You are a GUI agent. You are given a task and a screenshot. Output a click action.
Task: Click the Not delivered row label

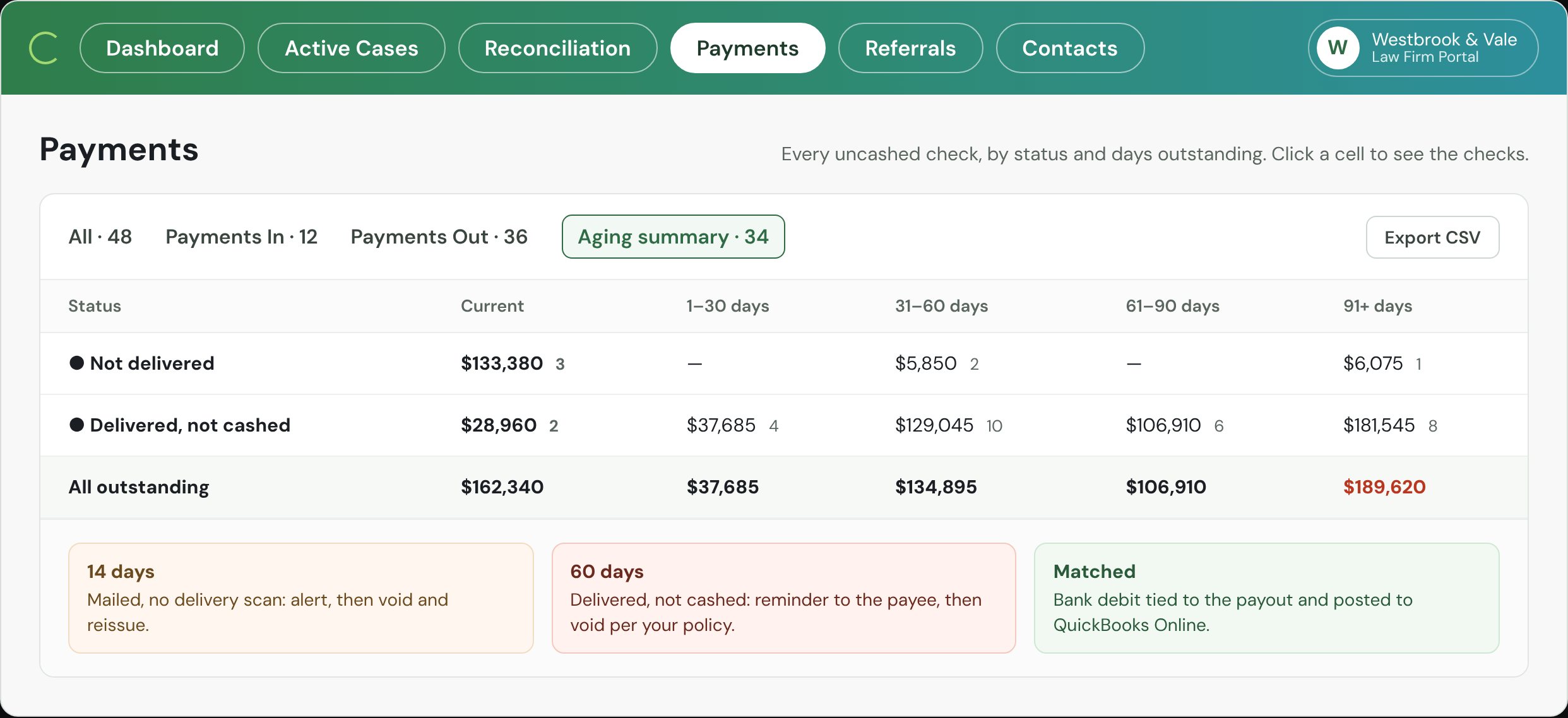pos(142,363)
